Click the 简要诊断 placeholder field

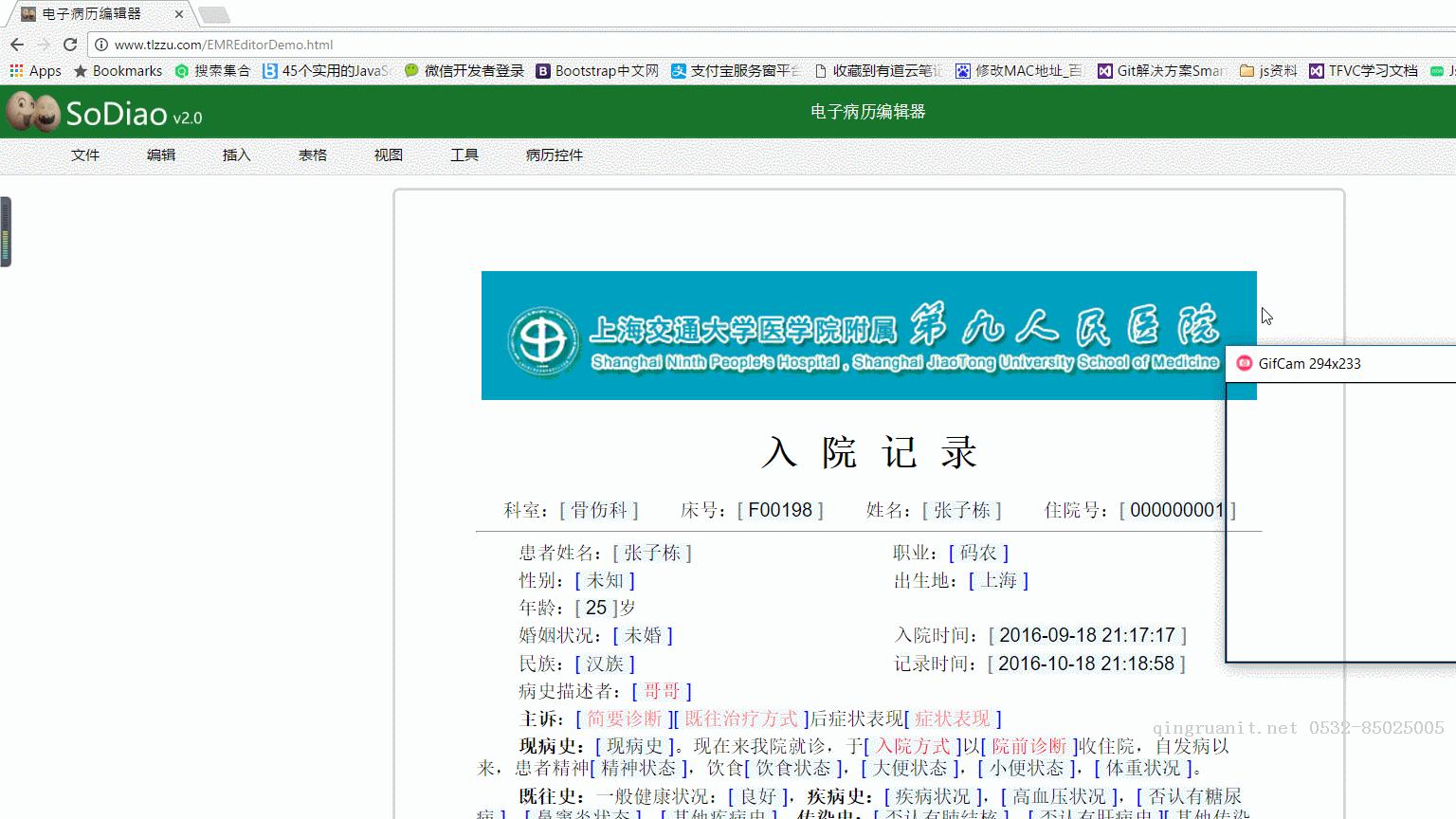tap(624, 719)
